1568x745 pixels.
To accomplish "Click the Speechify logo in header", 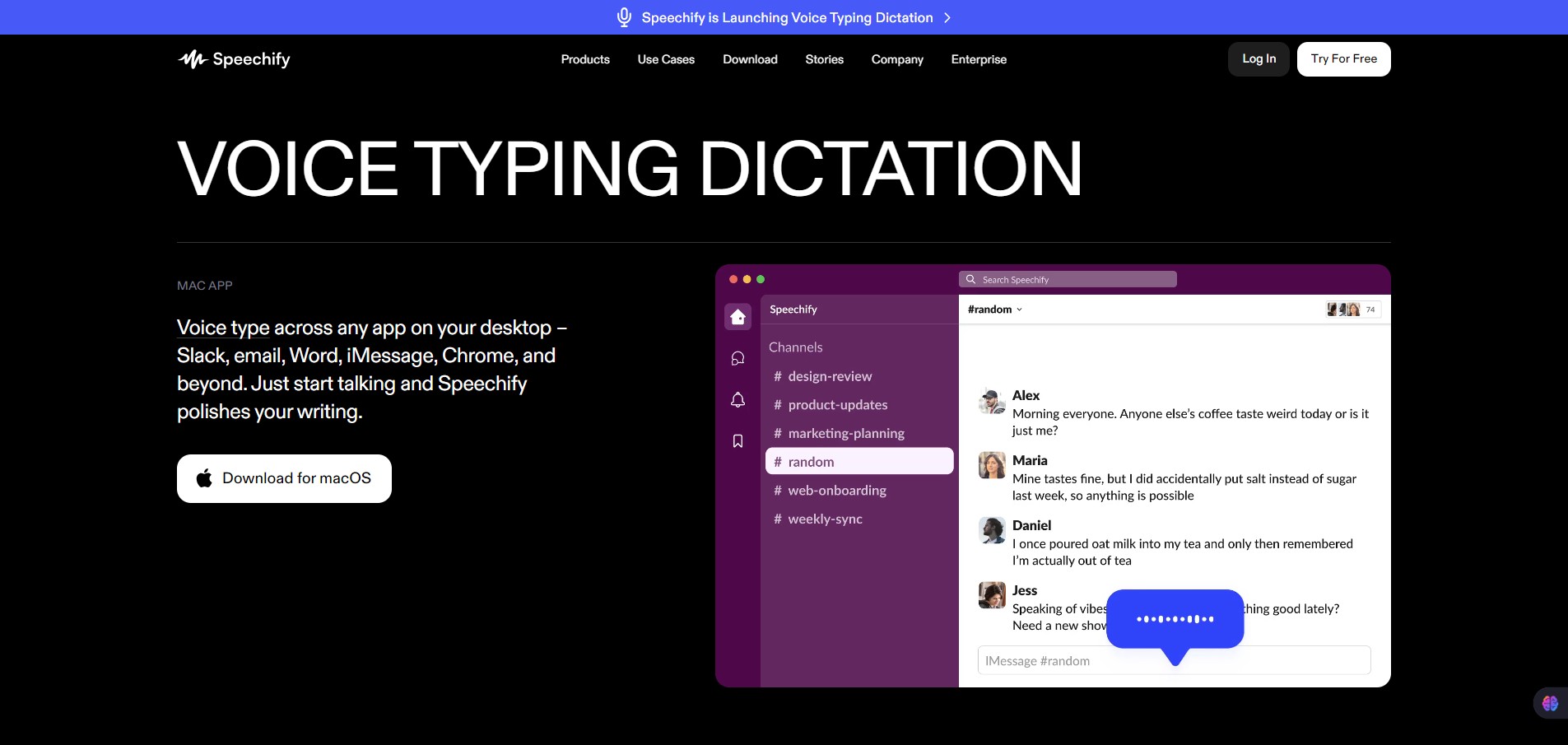I will click(234, 59).
